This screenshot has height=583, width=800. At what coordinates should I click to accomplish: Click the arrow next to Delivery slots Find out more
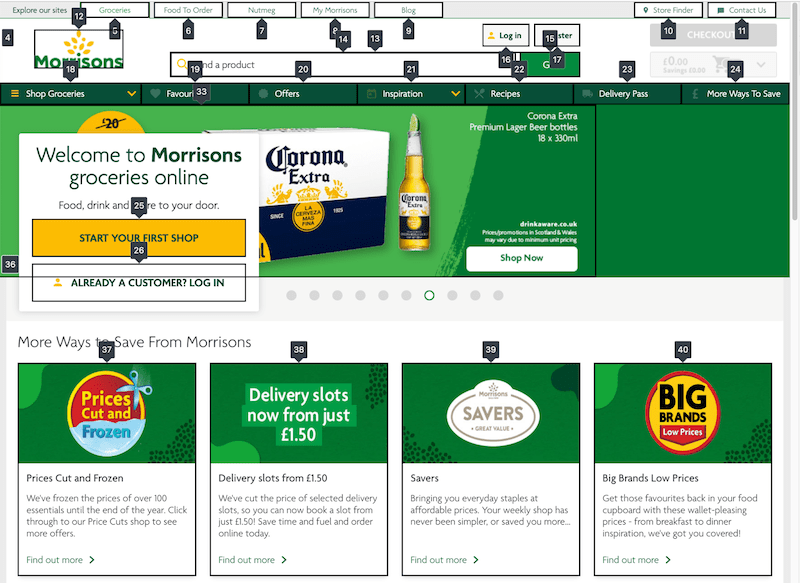click(x=284, y=560)
